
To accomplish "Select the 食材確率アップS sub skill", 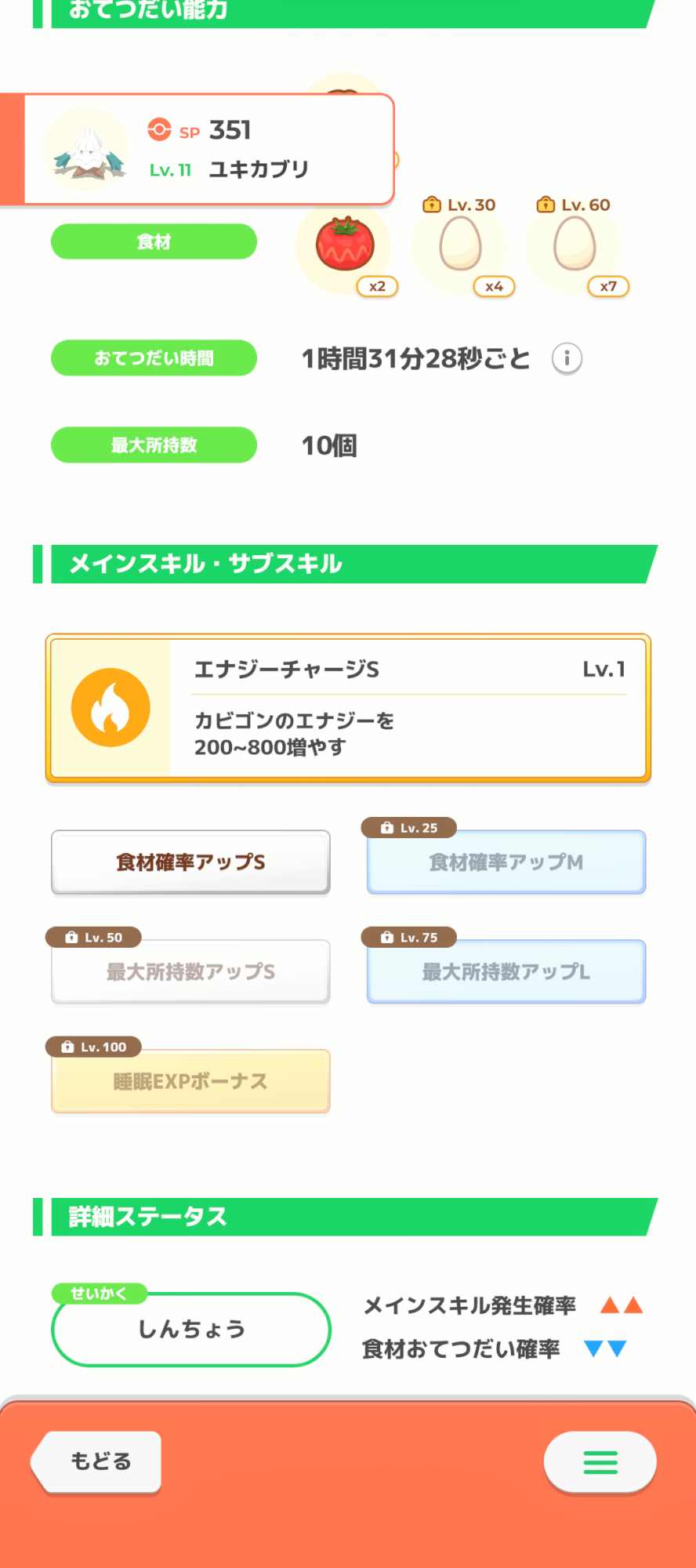I will pos(190,862).
